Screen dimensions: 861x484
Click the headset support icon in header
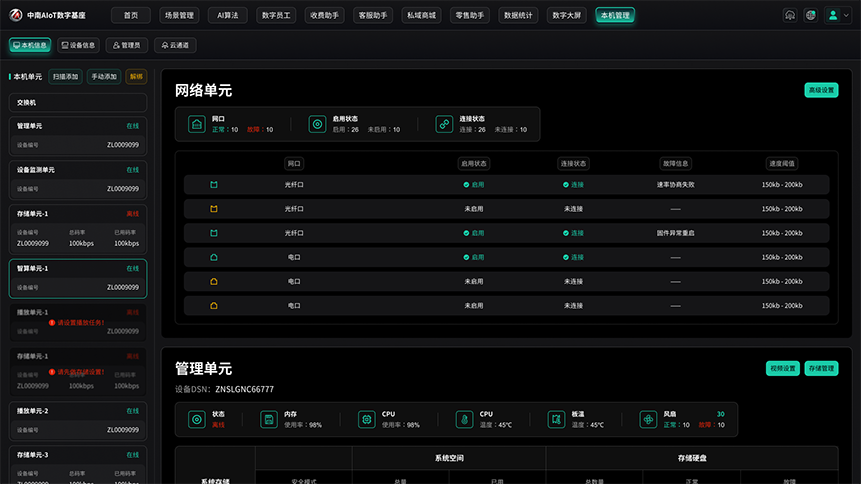pos(790,15)
